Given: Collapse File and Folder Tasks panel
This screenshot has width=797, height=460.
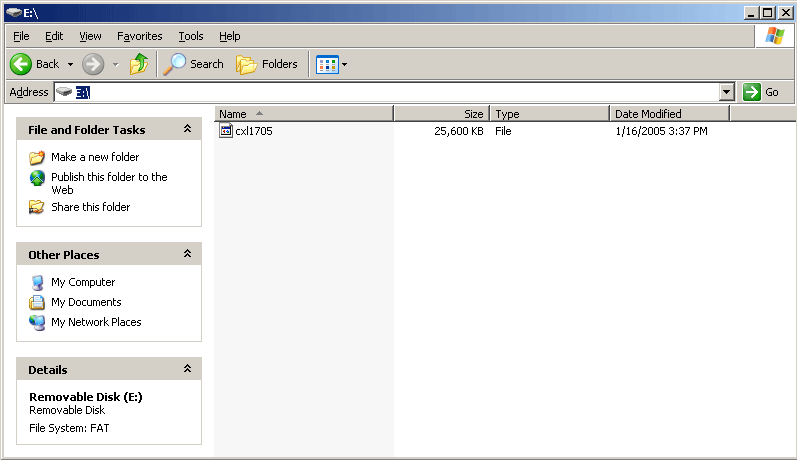Looking at the screenshot, I should click(187, 130).
